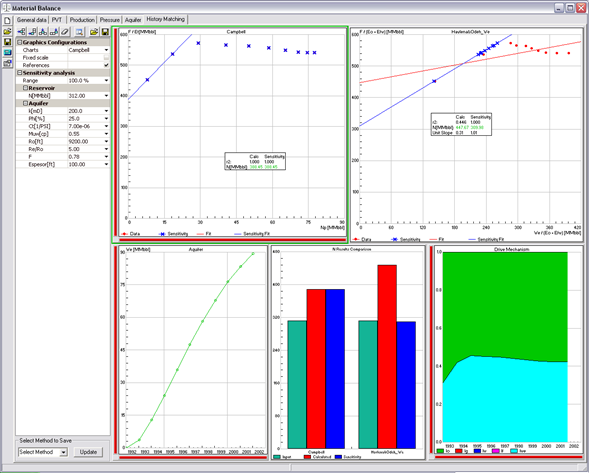Click the green legend swatch in Drive Mechanism chart
This screenshot has width=589, height=473.
click(440, 450)
